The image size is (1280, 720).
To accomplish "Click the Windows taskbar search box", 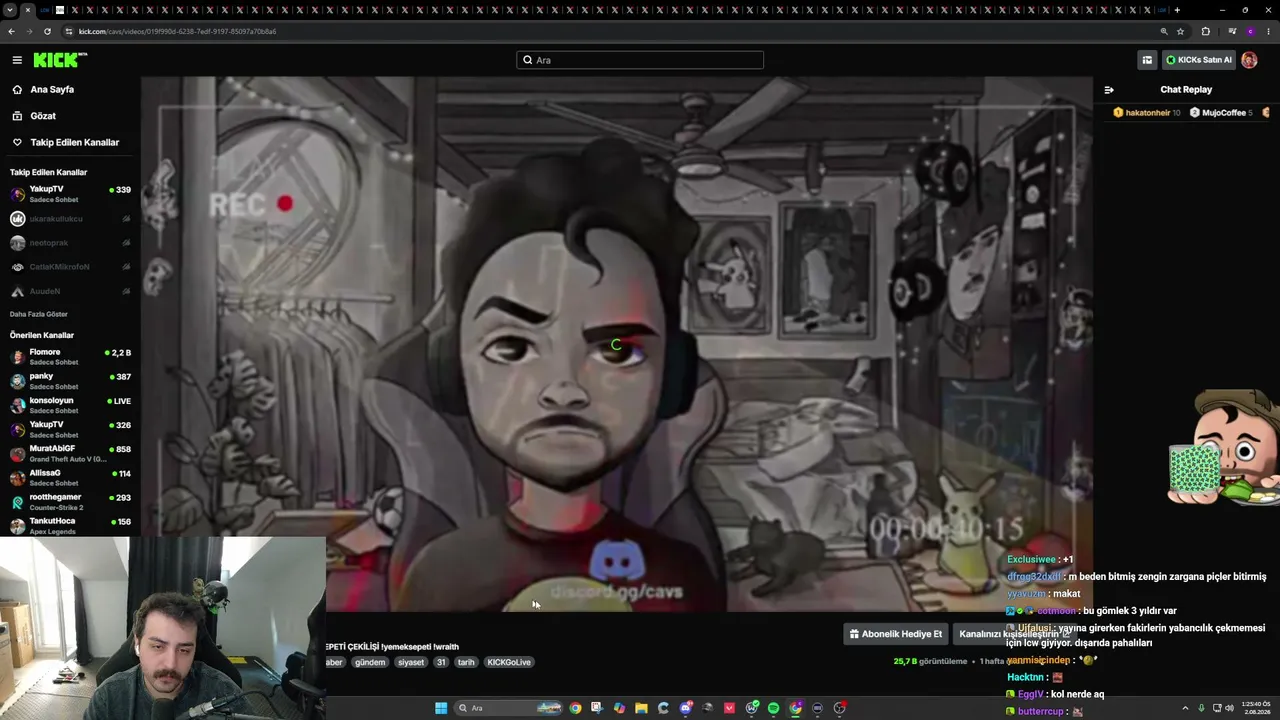I will [509, 708].
